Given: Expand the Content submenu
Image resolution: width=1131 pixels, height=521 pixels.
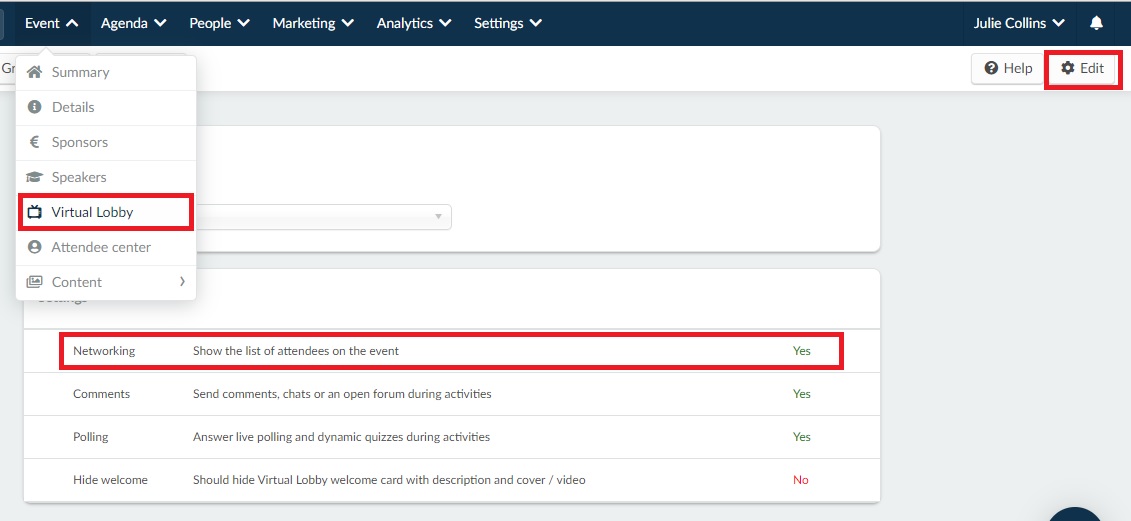Looking at the screenshot, I should [105, 282].
